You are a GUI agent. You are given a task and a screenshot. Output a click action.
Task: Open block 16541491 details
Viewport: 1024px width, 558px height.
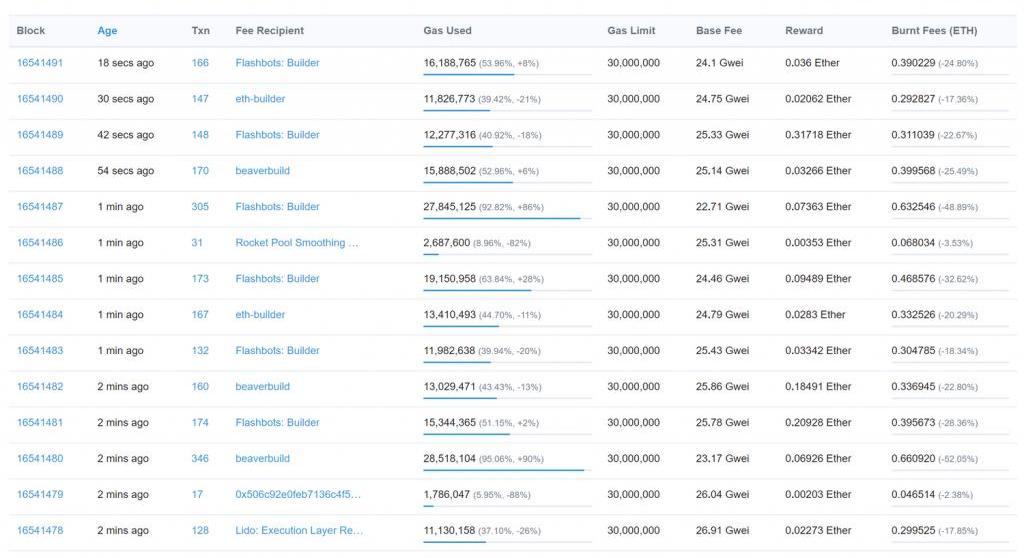pyautogui.click(x=40, y=63)
